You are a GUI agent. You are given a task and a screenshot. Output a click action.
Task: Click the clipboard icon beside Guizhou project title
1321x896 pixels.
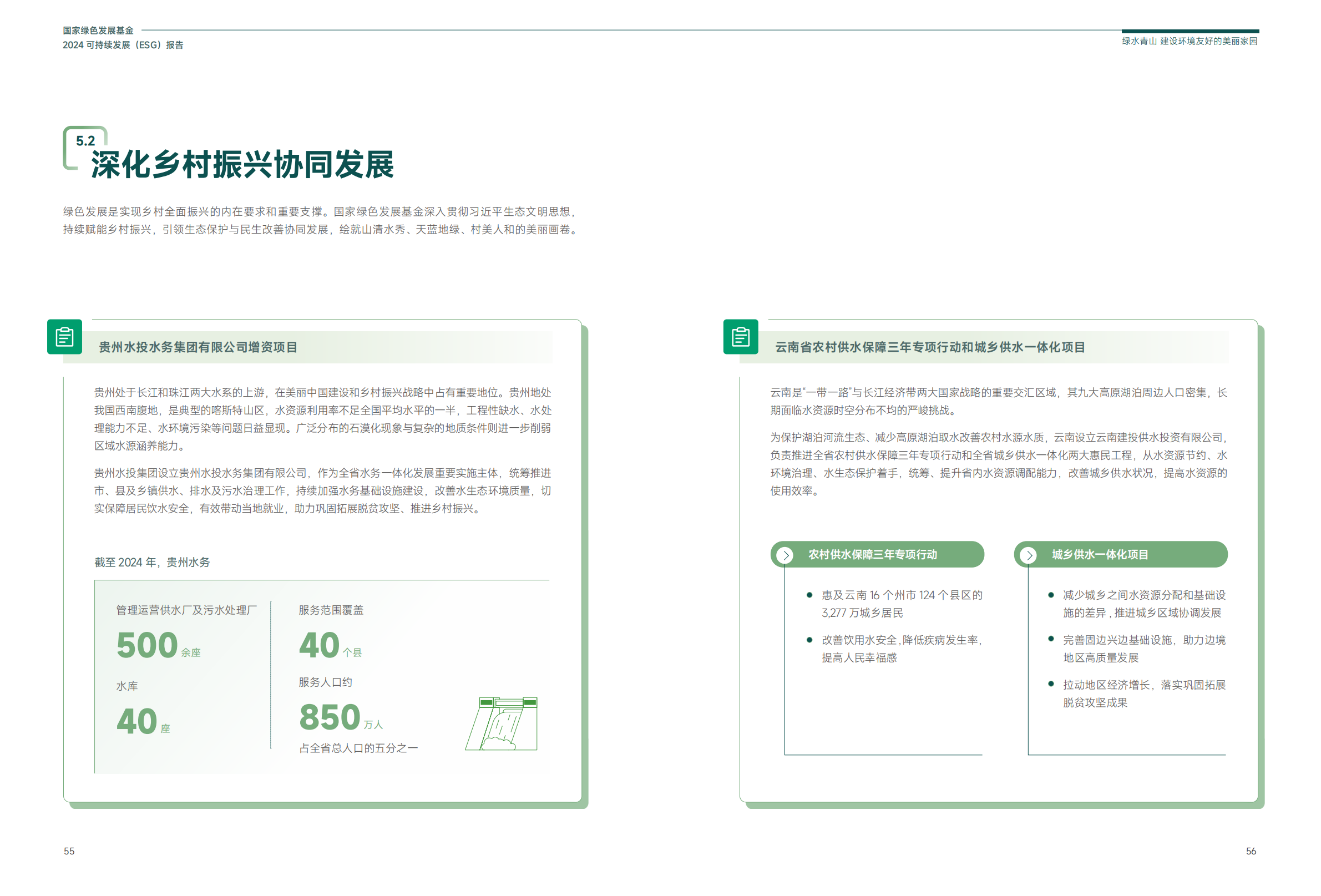(64, 337)
